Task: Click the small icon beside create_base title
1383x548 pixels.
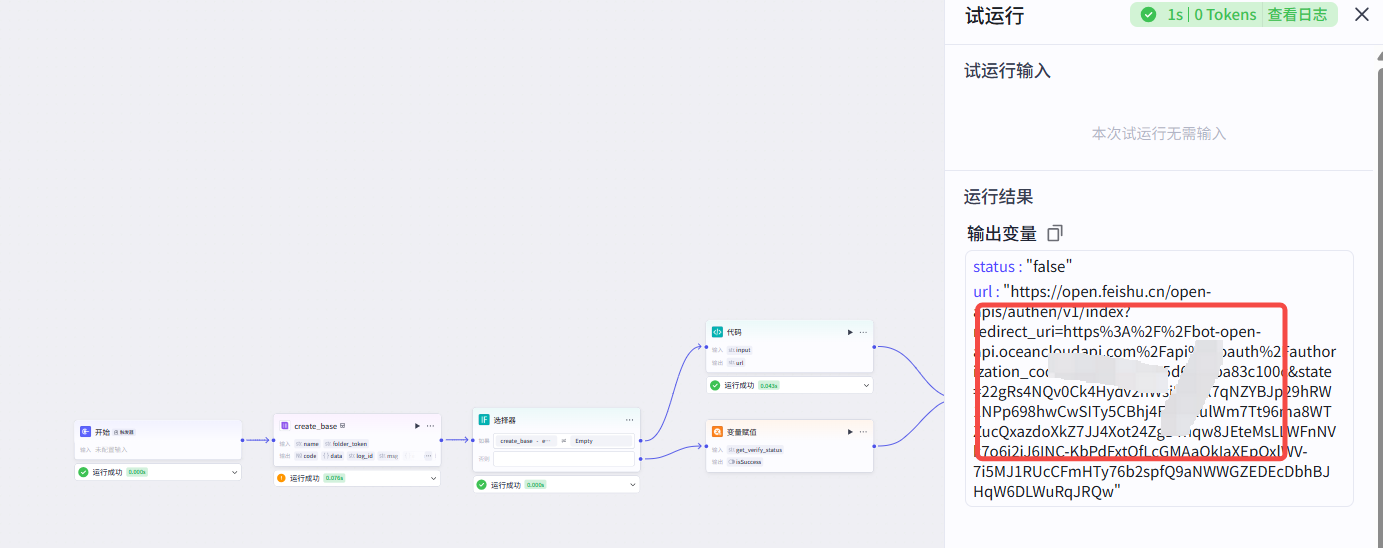Action: tap(342, 425)
